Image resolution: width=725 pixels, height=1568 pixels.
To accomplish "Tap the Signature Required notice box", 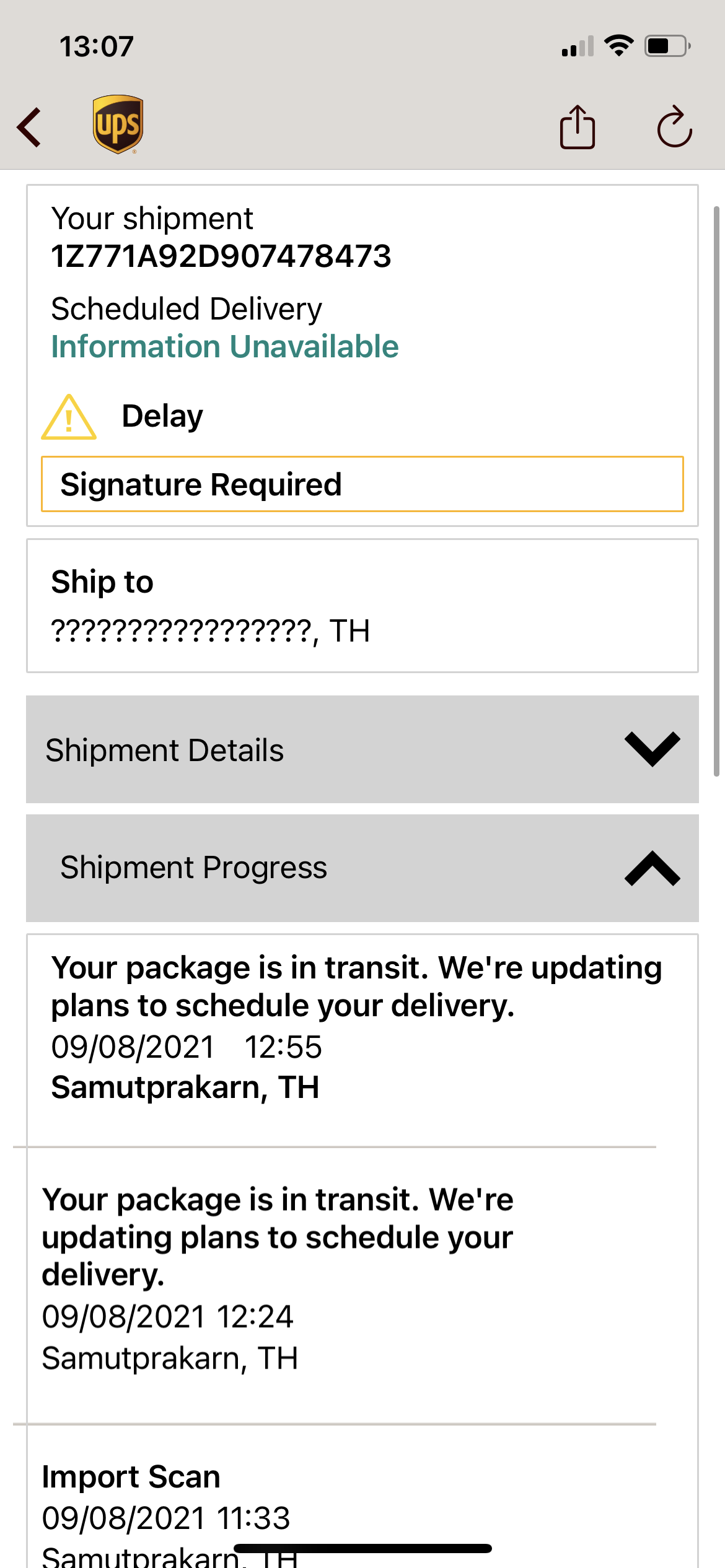I will click(x=362, y=484).
